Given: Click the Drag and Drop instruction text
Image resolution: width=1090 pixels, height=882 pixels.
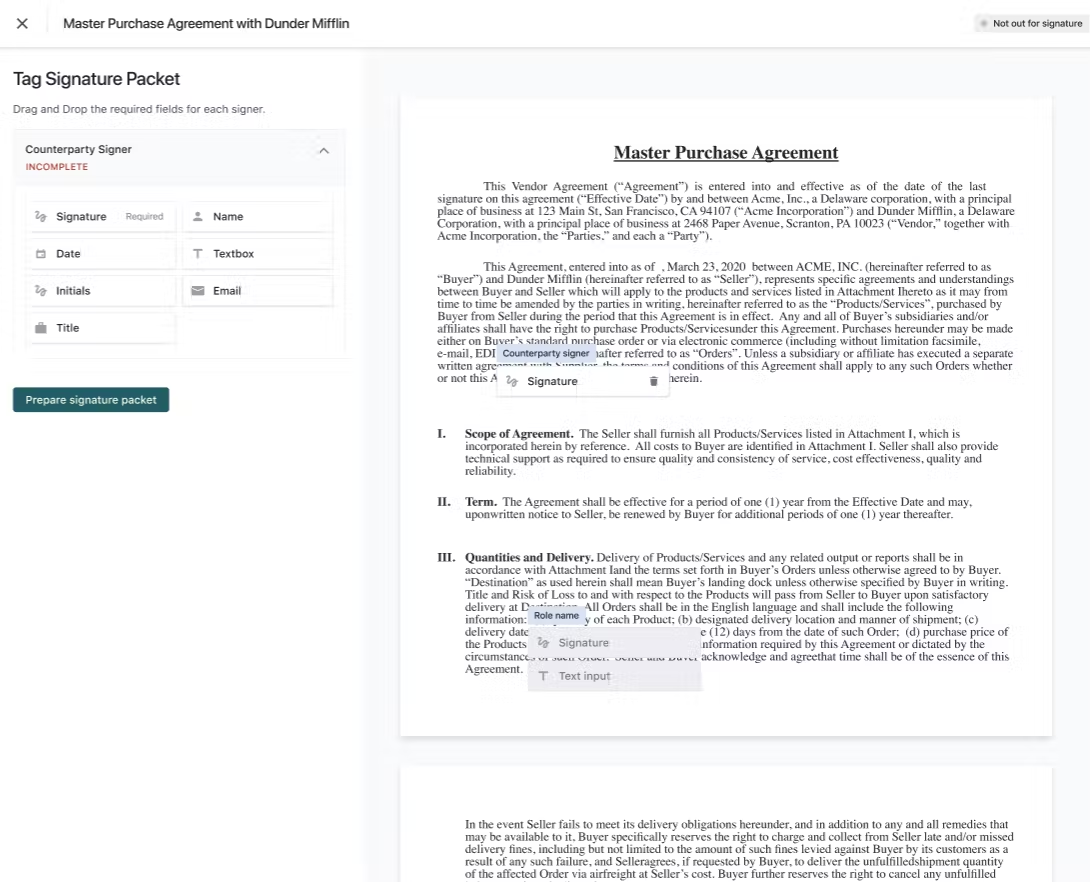Looking at the screenshot, I should (139, 109).
